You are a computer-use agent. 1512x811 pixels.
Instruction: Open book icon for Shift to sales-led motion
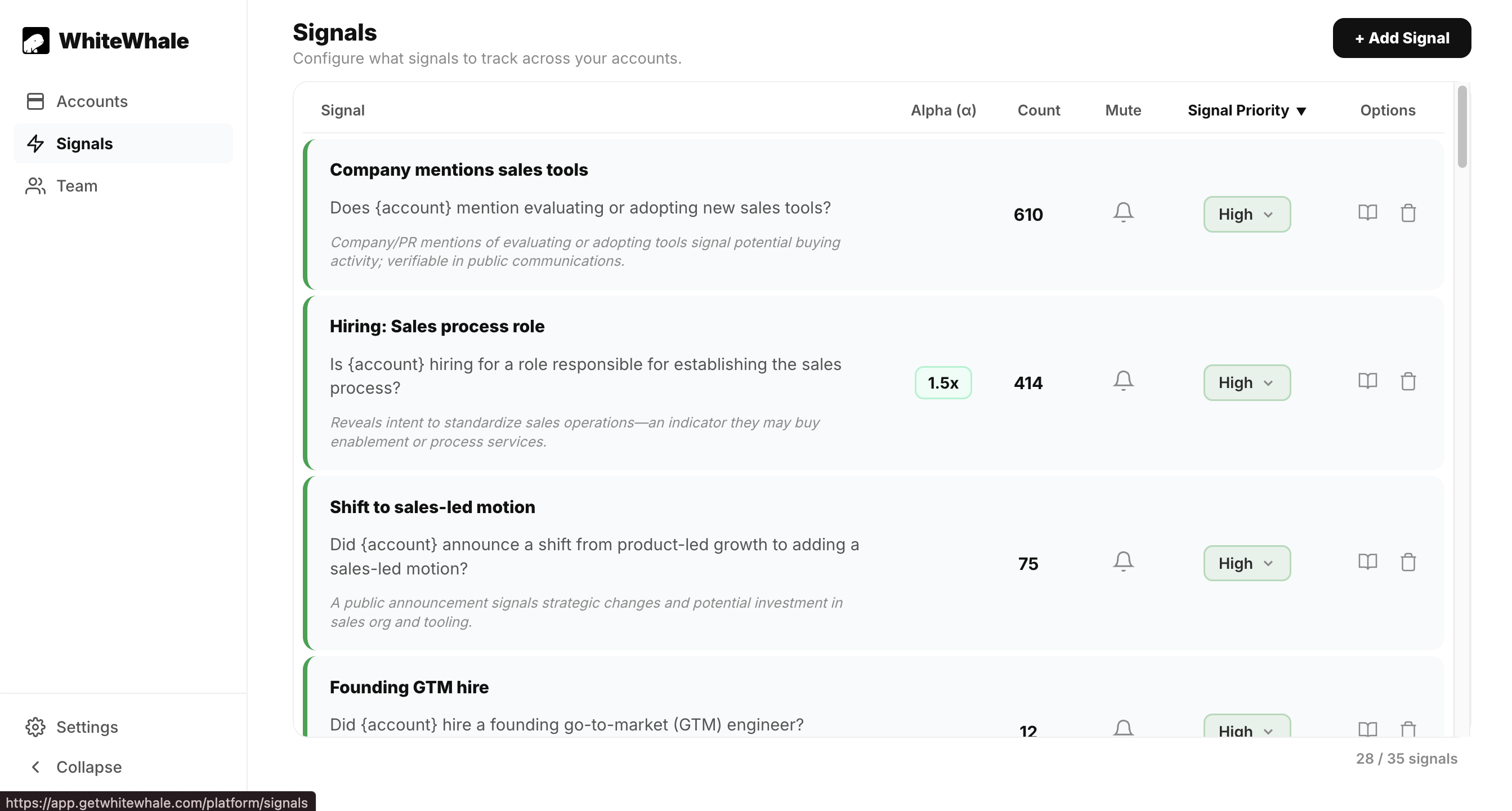1367,562
